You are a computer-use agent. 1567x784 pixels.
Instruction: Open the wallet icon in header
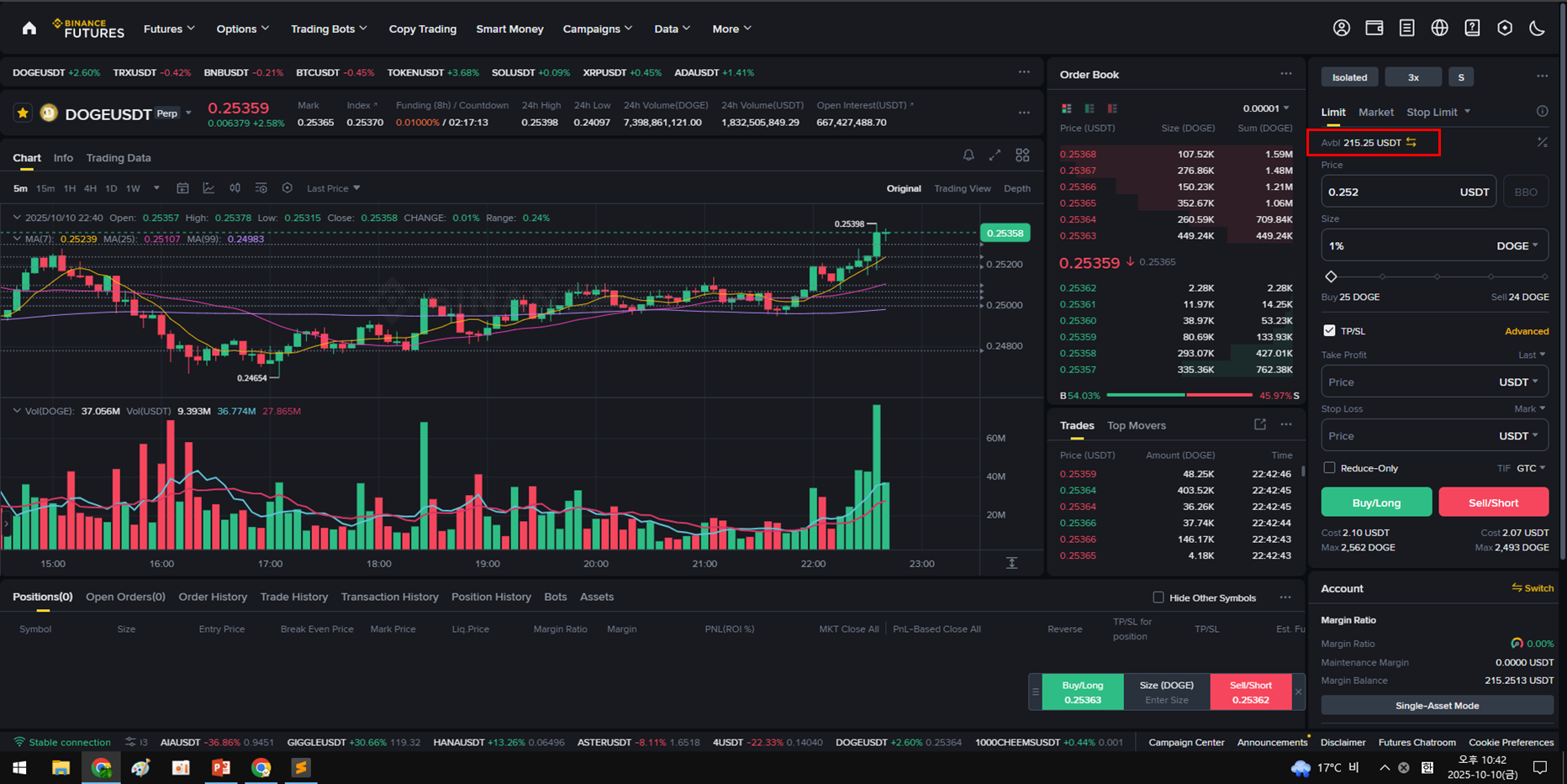pos(1374,28)
